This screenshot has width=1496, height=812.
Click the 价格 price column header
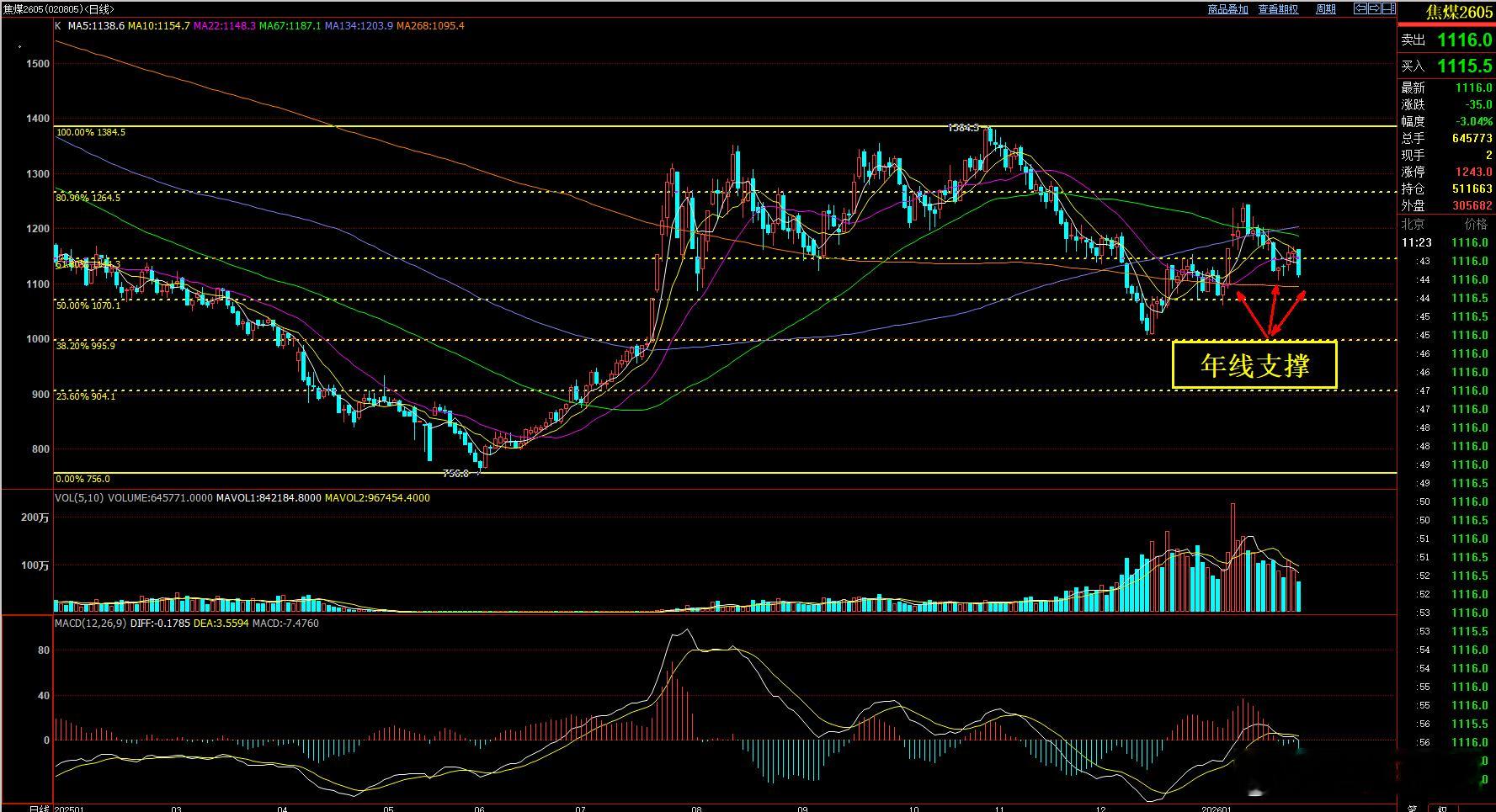point(1477,225)
